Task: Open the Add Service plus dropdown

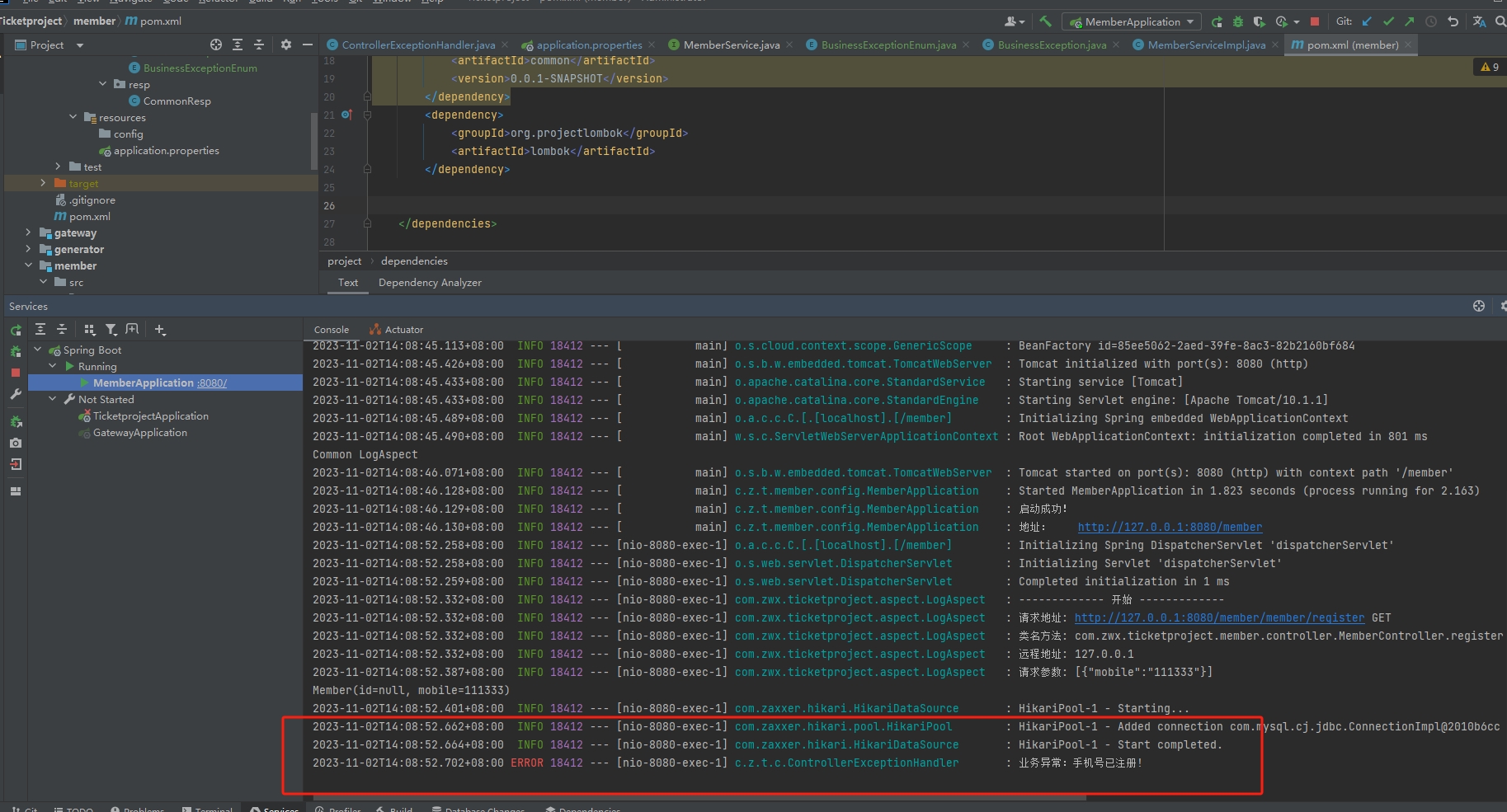Action: 160,330
